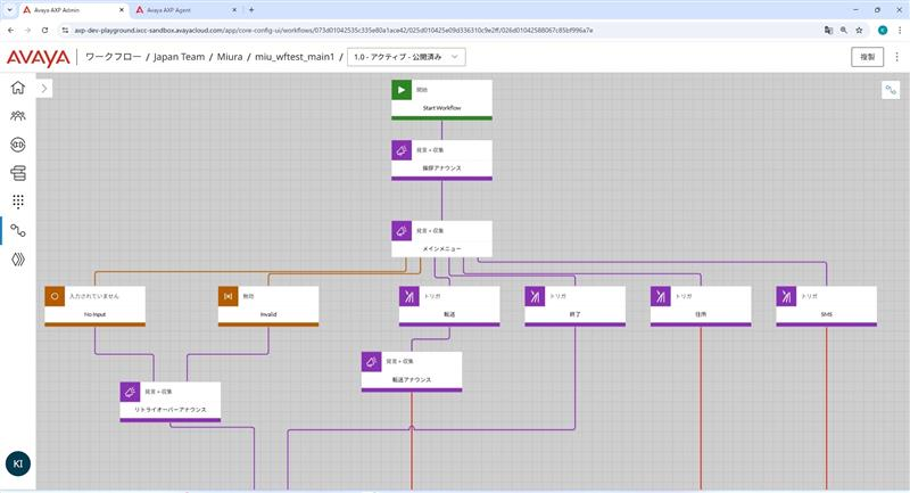Click the purple icon on 転送アナウンス node
910x493 pixels.
tap(371, 362)
